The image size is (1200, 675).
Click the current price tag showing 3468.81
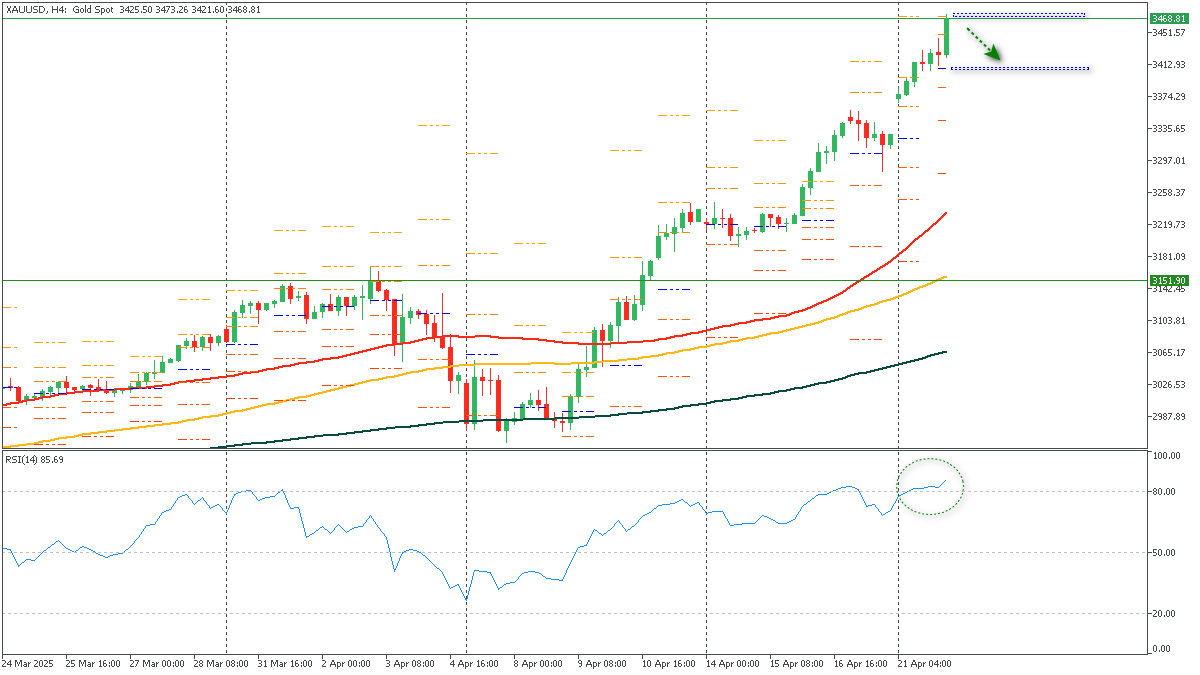click(1170, 18)
